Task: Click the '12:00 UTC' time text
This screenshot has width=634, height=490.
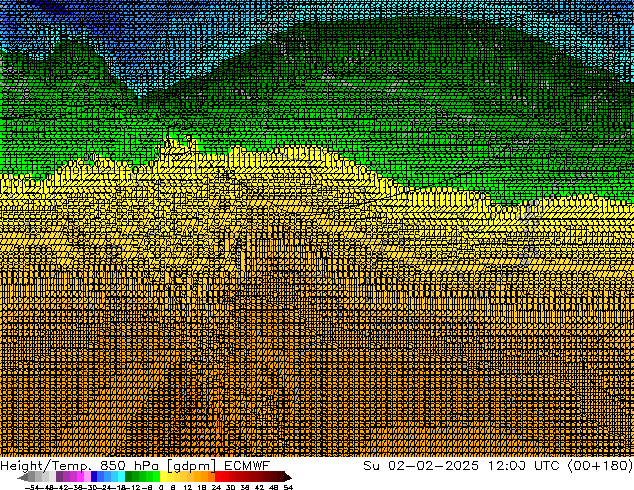Action: pos(523,465)
